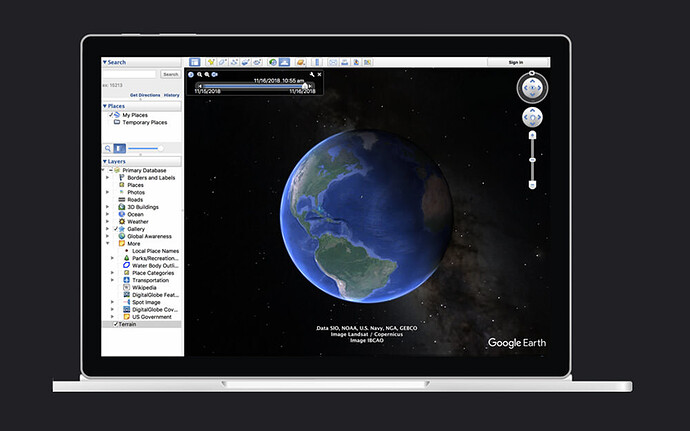Toggle the sunlight across landscape icon
Image resolution: width=690 pixels, height=431 pixels.
tap(284, 62)
